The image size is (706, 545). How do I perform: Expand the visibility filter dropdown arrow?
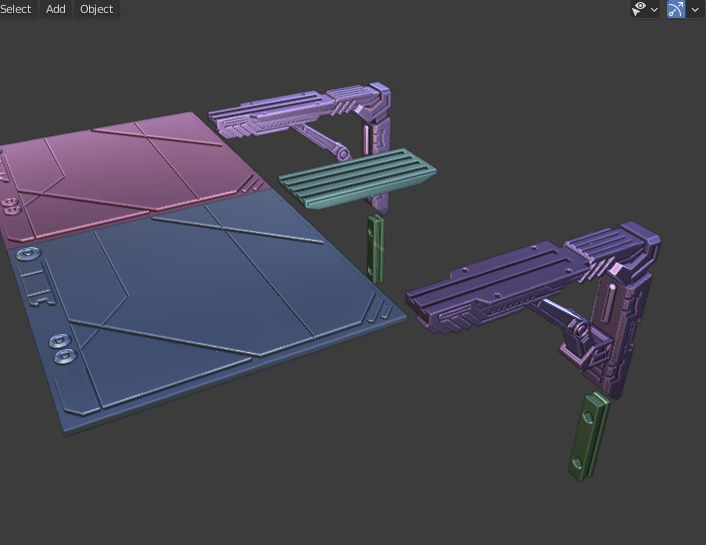click(654, 9)
